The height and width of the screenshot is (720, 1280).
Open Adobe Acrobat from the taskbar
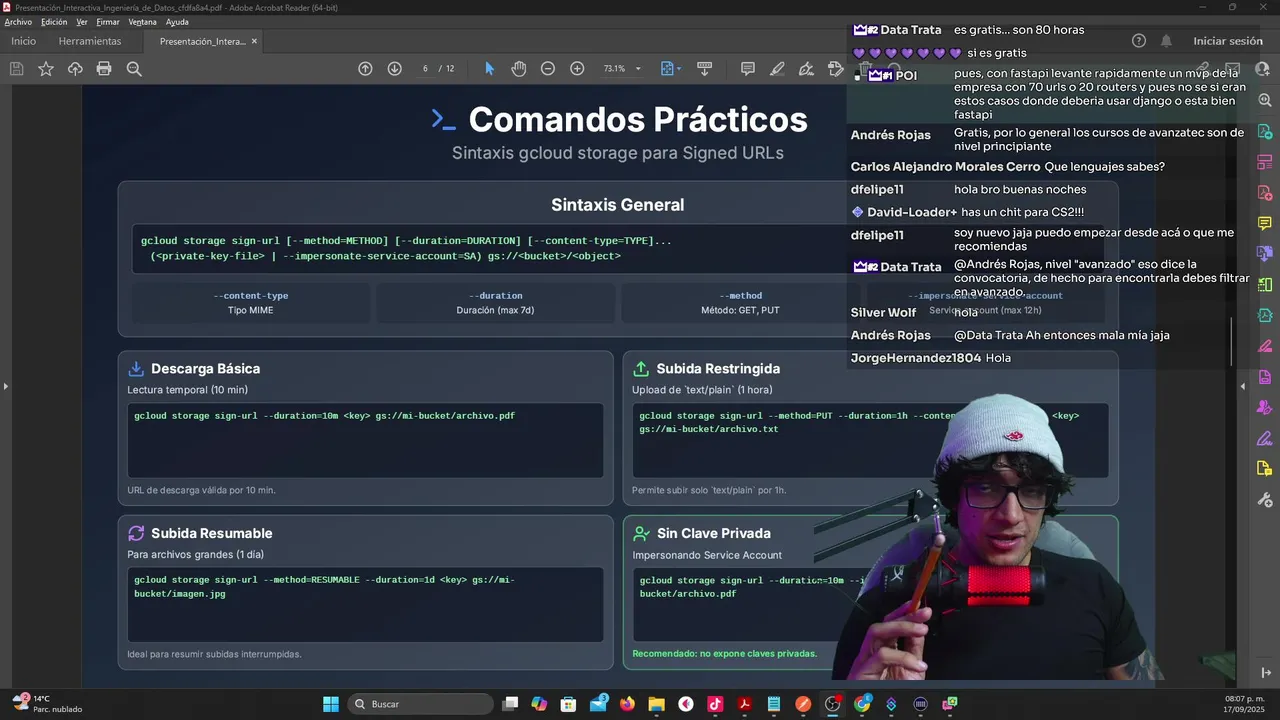pos(744,704)
